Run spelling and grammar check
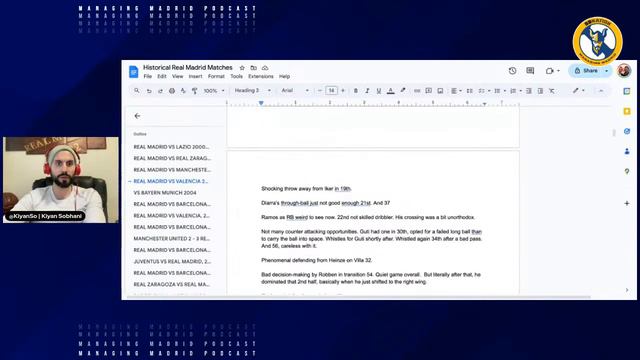Image resolution: width=640 pixels, height=360 pixels. [183, 91]
